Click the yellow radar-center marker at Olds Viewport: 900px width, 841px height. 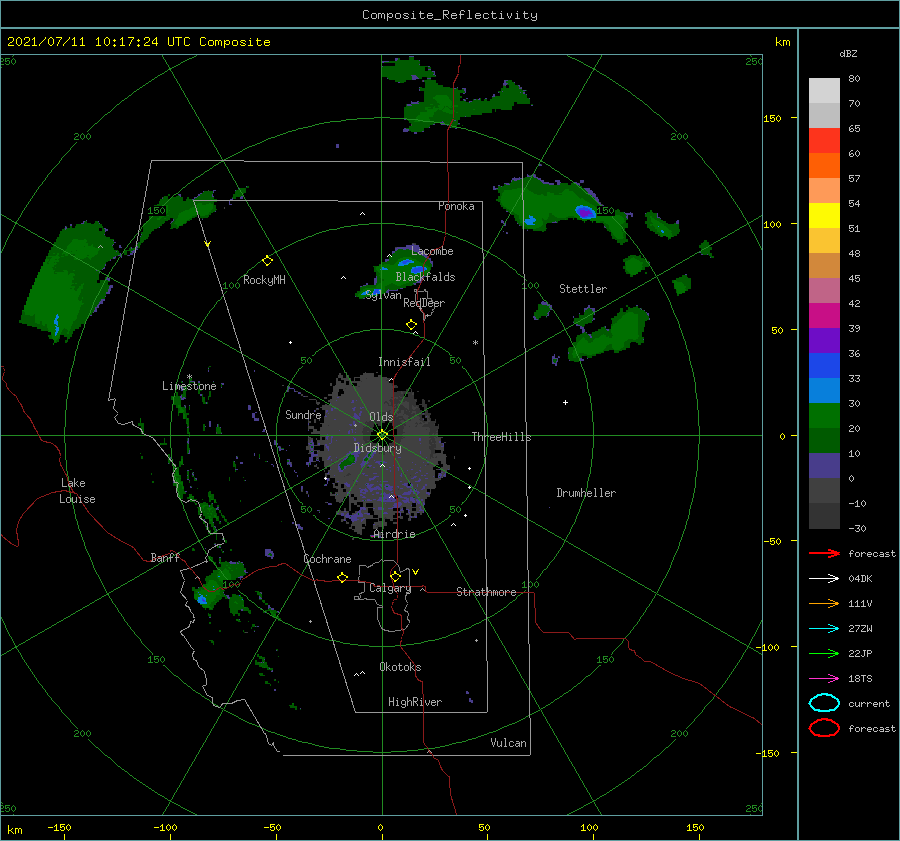[382, 435]
